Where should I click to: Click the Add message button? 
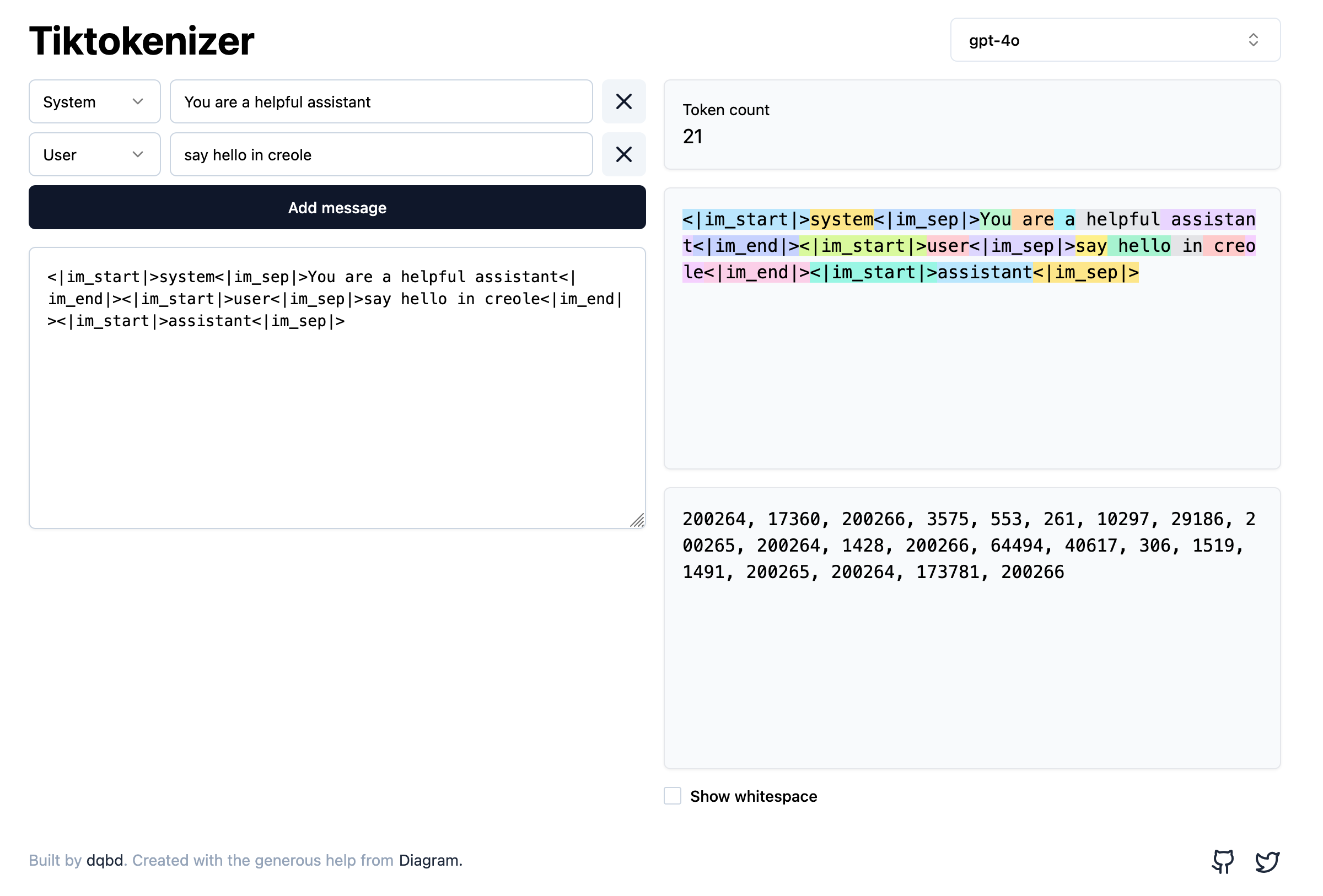coord(337,208)
